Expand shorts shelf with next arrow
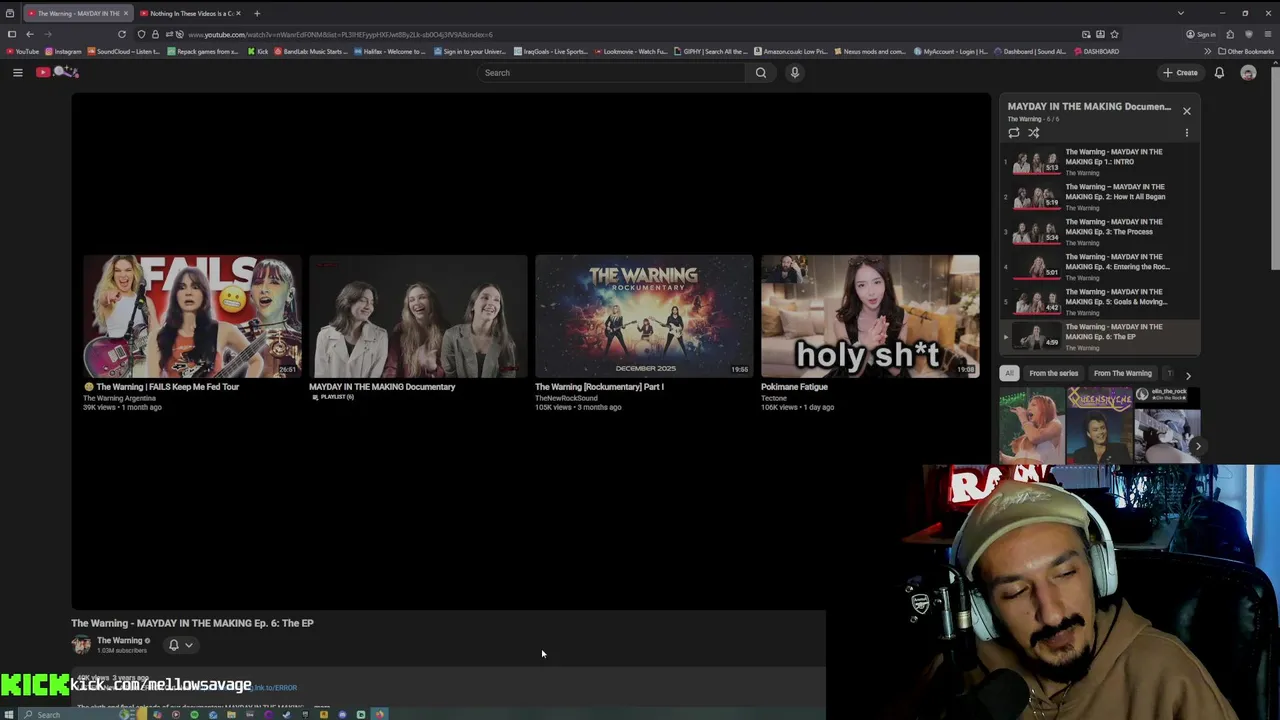This screenshot has height=720, width=1280. (1197, 446)
